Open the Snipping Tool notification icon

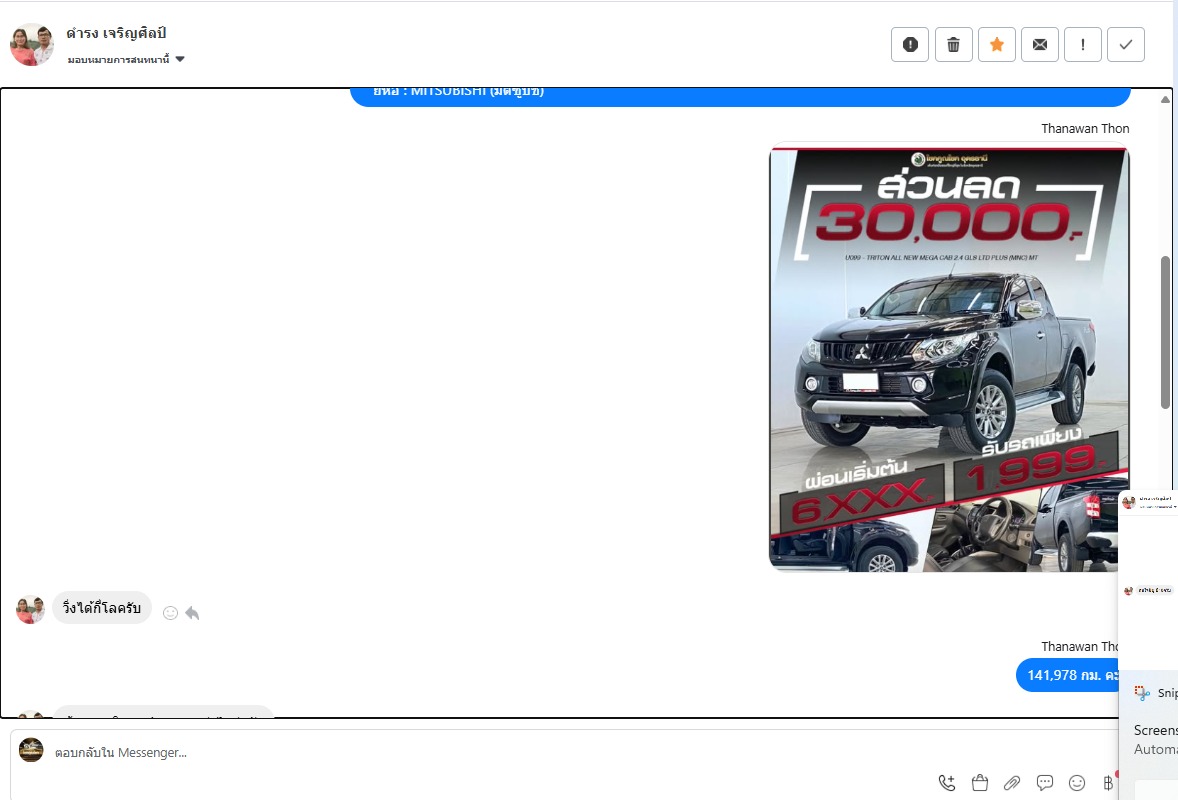click(1142, 693)
